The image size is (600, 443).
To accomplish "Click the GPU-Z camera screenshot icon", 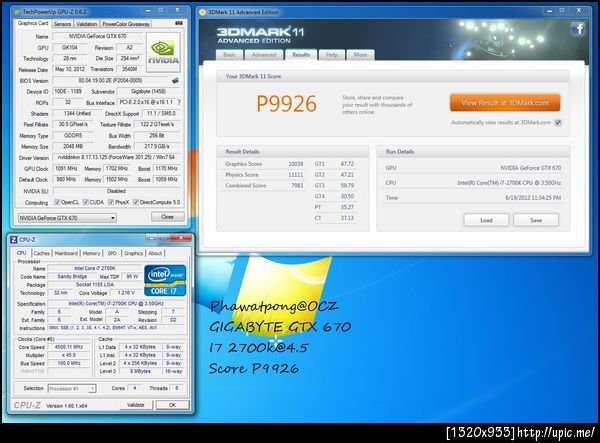I will [178, 23].
